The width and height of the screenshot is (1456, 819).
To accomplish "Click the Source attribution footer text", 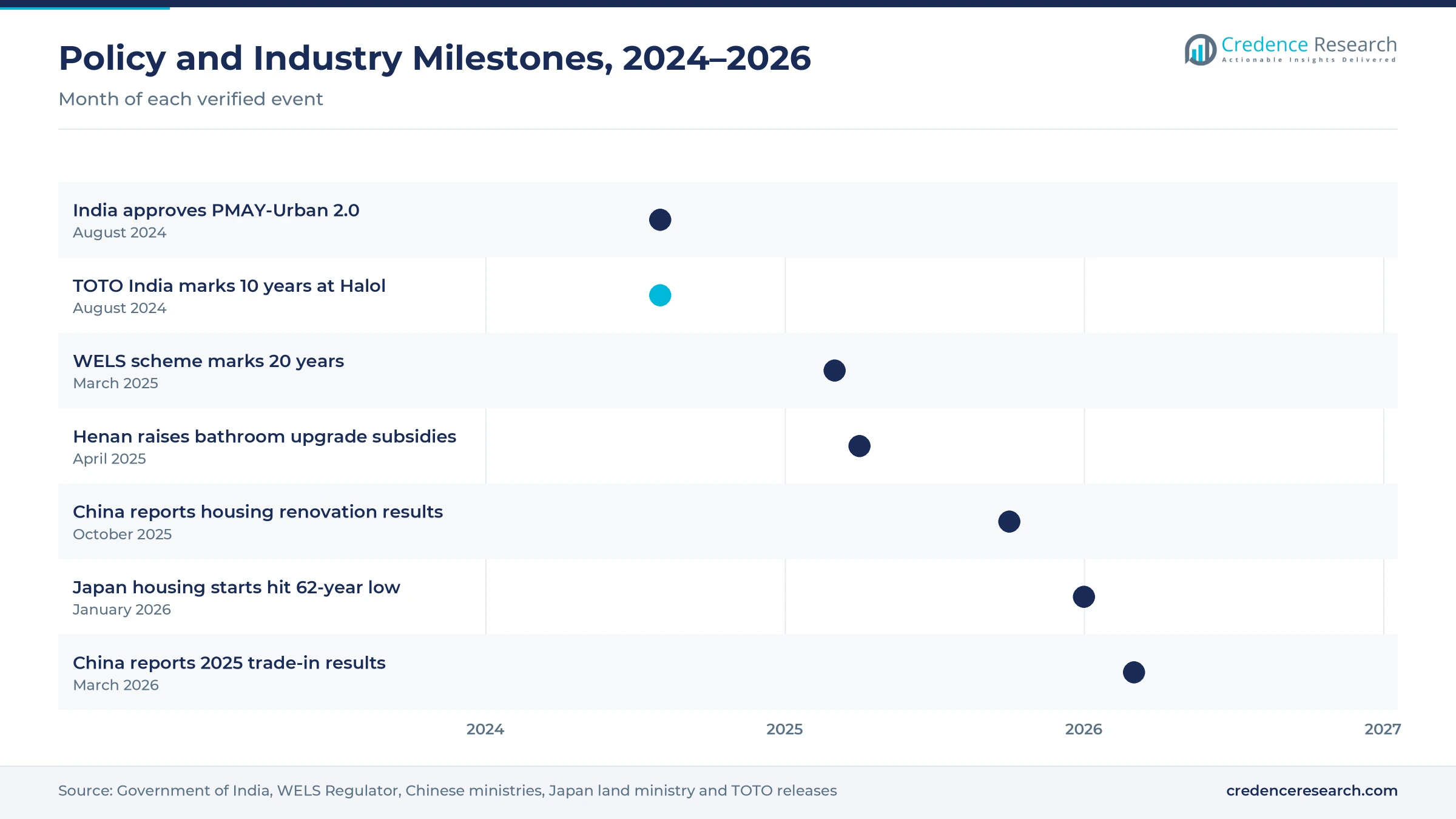I will click(447, 790).
